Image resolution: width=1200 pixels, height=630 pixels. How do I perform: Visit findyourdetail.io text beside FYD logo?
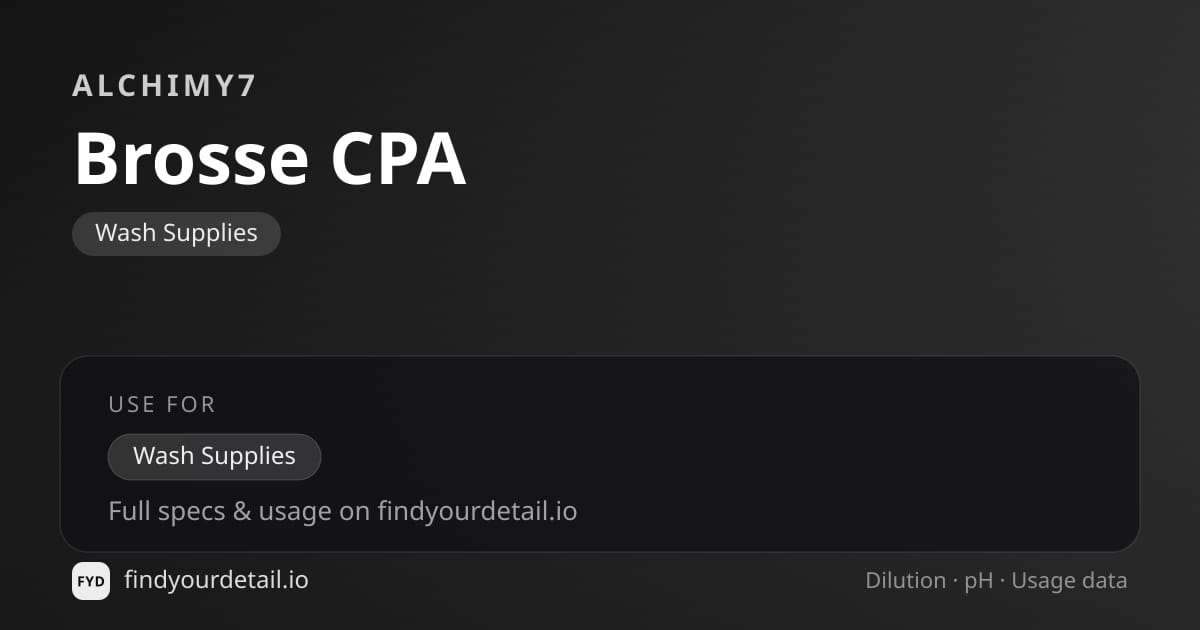(216, 580)
